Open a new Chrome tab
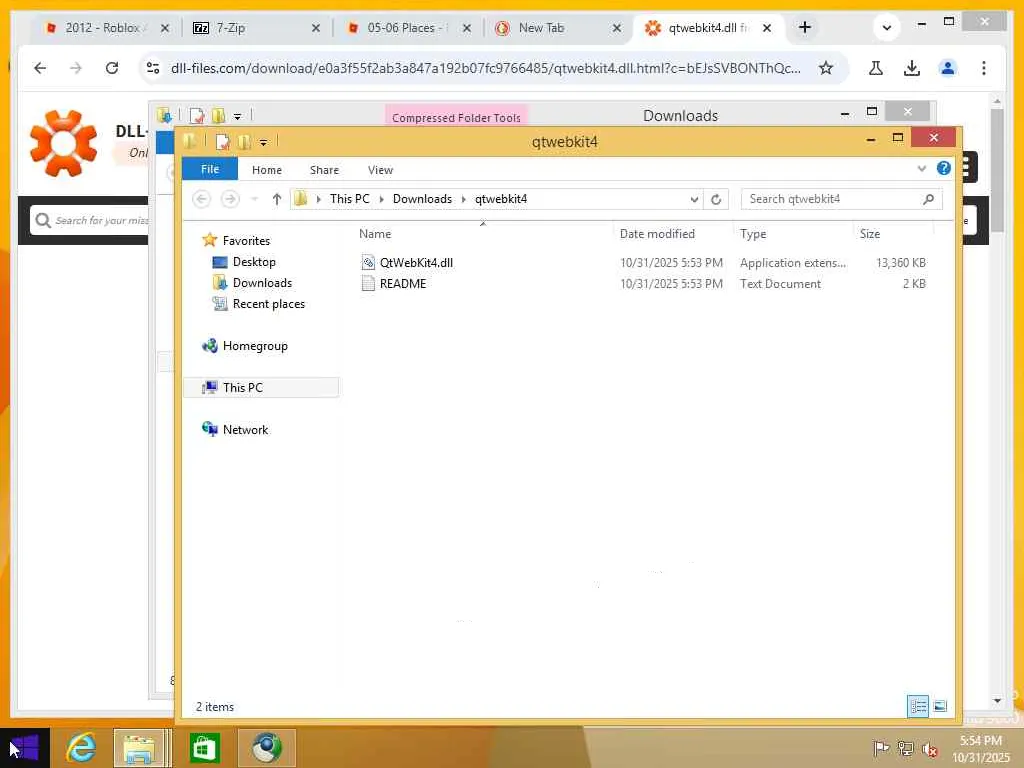The height and width of the screenshot is (768, 1024). pyautogui.click(x=805, y=27)
